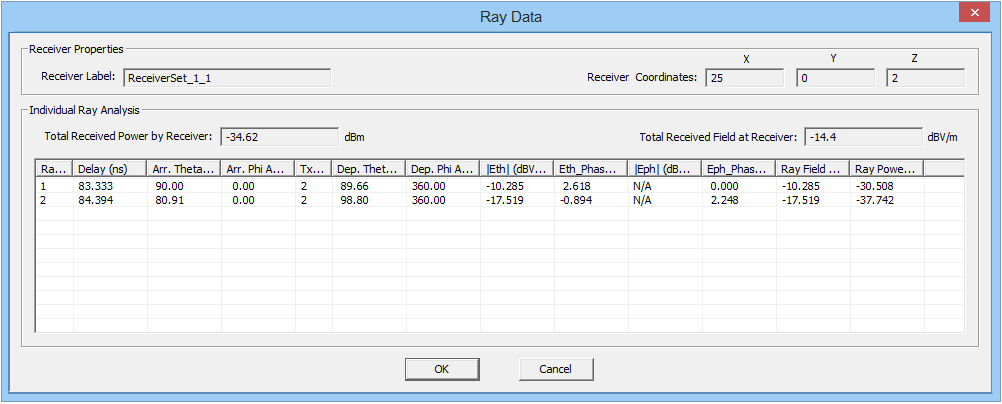Select the Dep. Phi column header
1002x404 pixels.
(442, 169)
